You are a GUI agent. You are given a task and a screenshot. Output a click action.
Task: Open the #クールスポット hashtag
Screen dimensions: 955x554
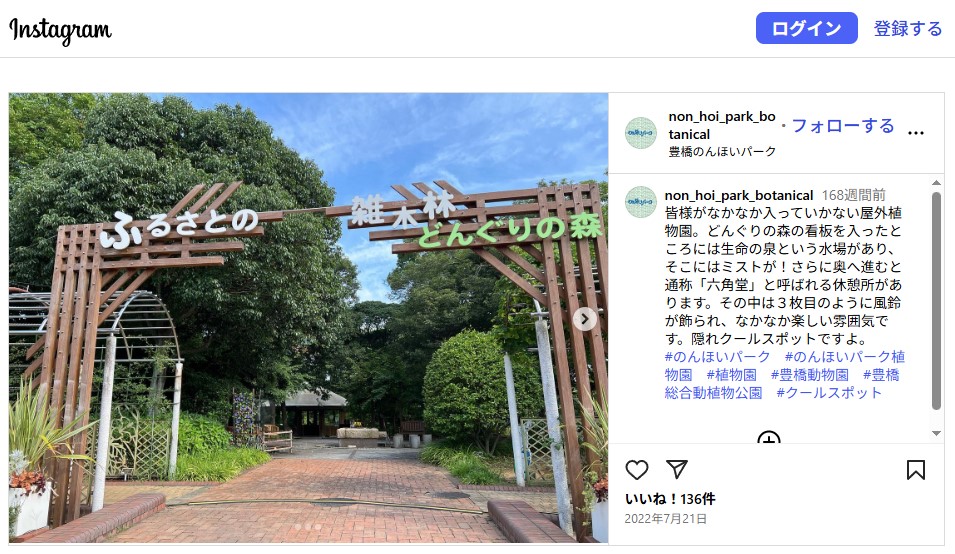pyautogui.click(x=829, y=393)
